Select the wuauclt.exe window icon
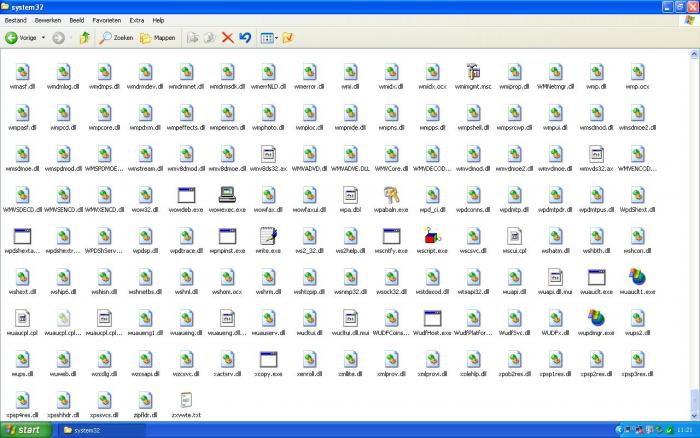Image resolution: width=700 pixels, height=438 pixels. coord(596,277)
